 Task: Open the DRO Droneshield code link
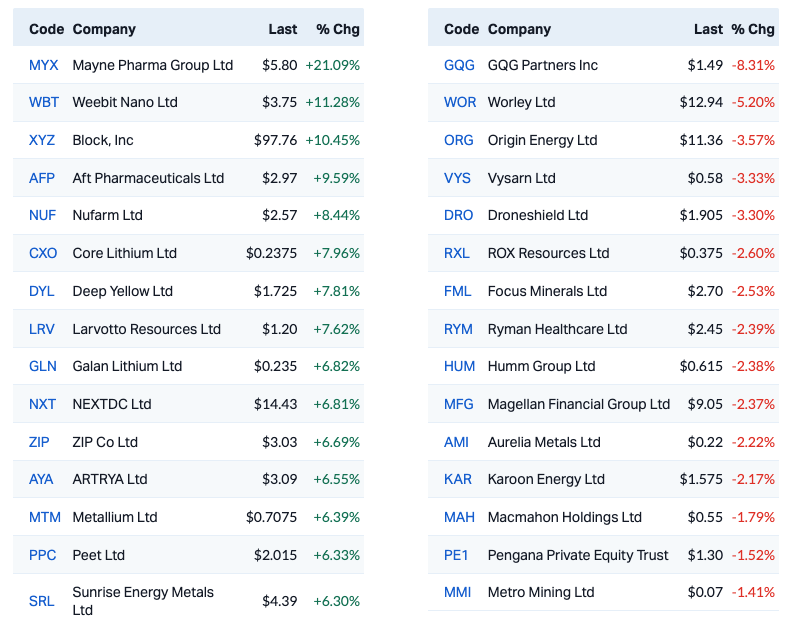(x=458, y=215)
